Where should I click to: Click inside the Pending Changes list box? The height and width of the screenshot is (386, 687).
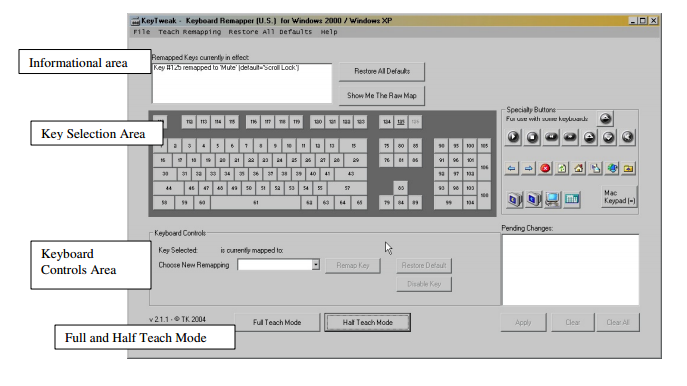[570, 269]
